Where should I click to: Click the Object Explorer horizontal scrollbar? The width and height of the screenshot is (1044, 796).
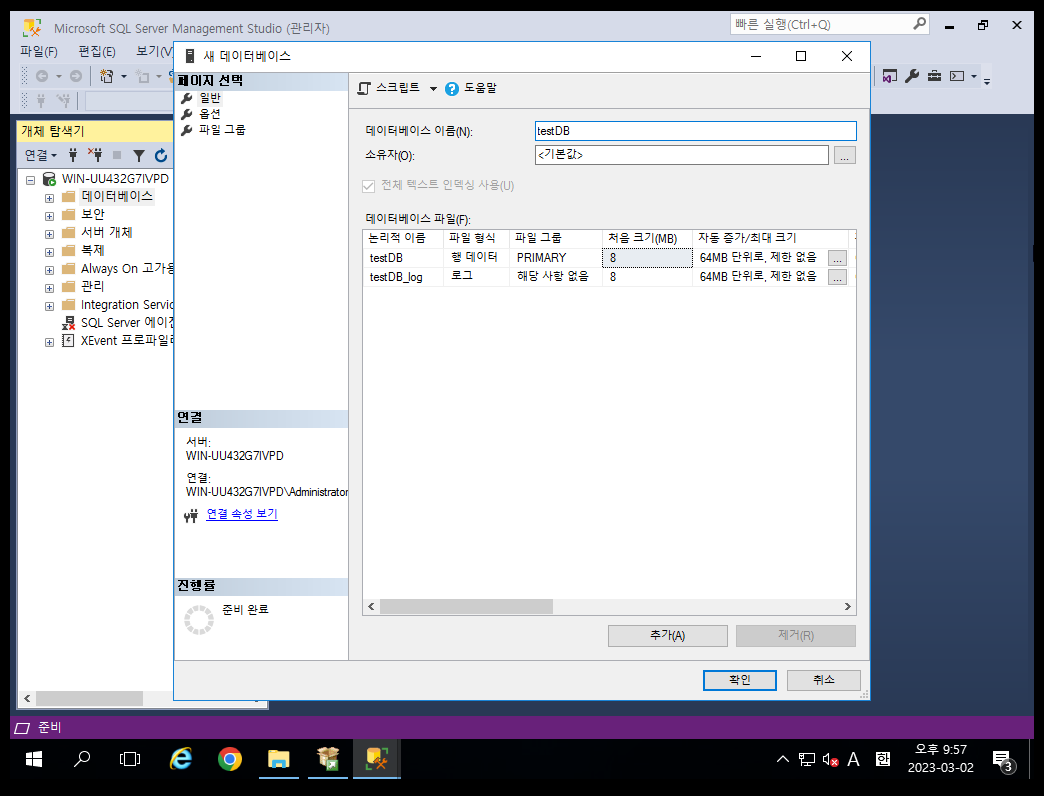[89, 698]
